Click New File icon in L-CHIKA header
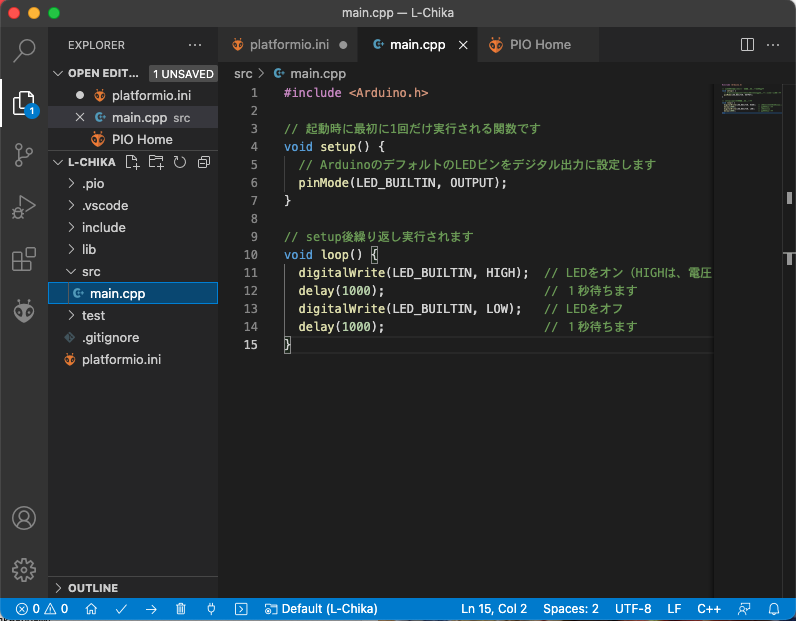796x621 pixels. point(132,162)
